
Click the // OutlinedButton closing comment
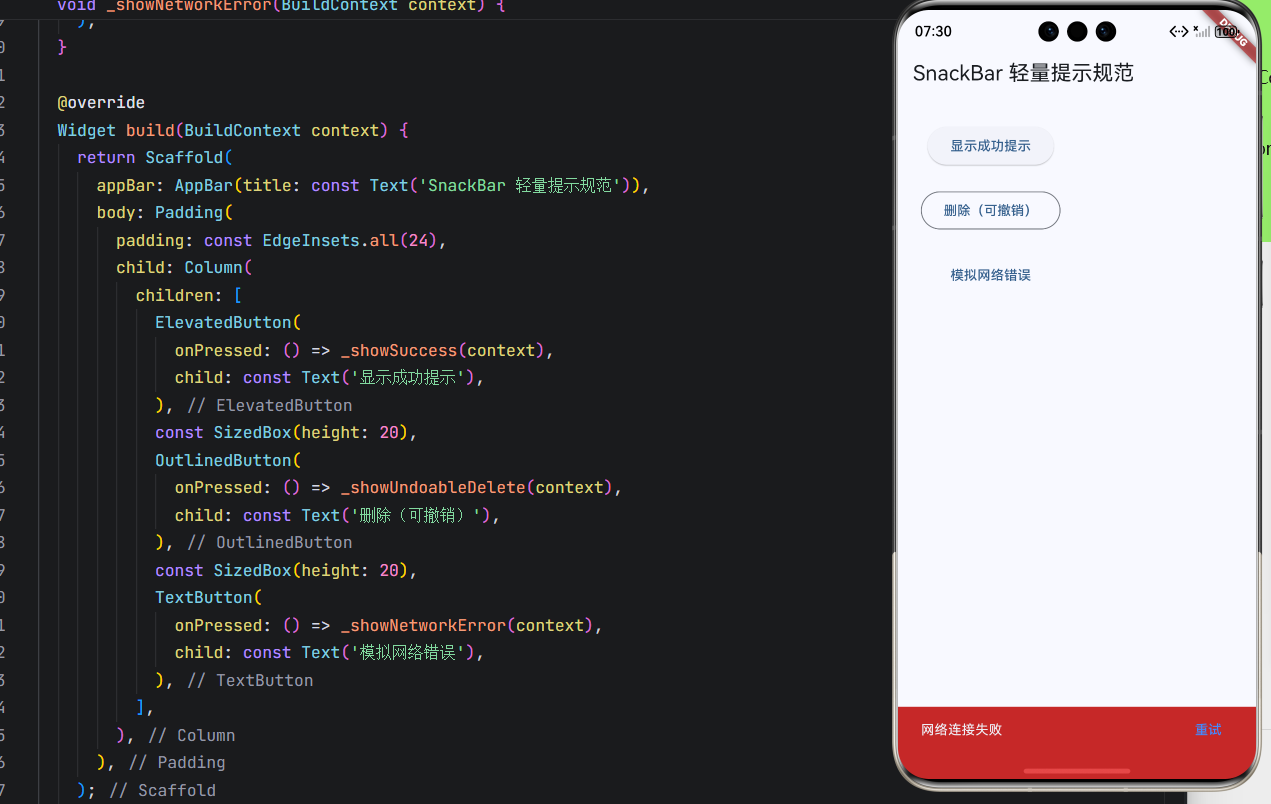pos(270,543)
